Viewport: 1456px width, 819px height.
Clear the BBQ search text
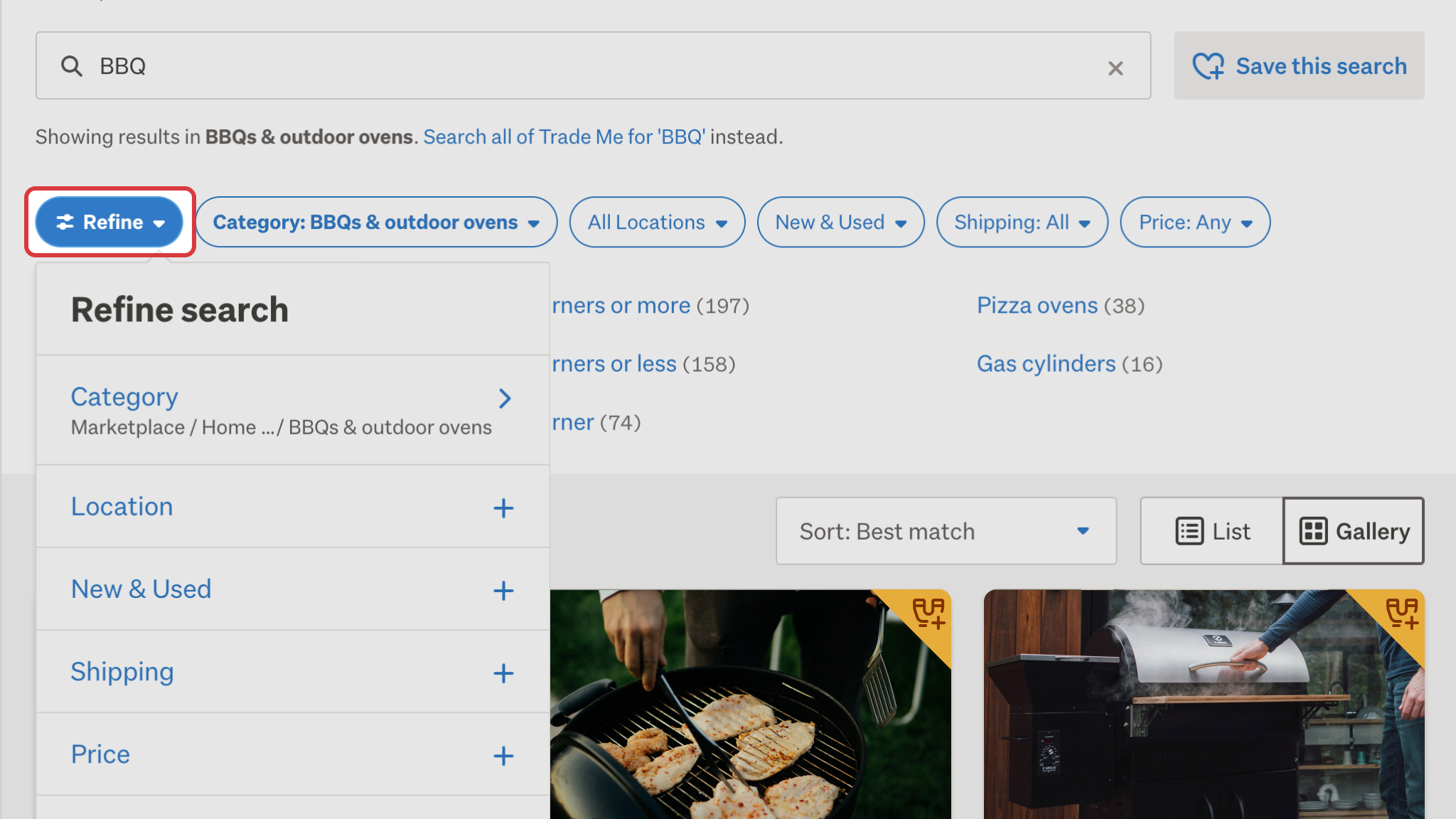point(1115,68)
